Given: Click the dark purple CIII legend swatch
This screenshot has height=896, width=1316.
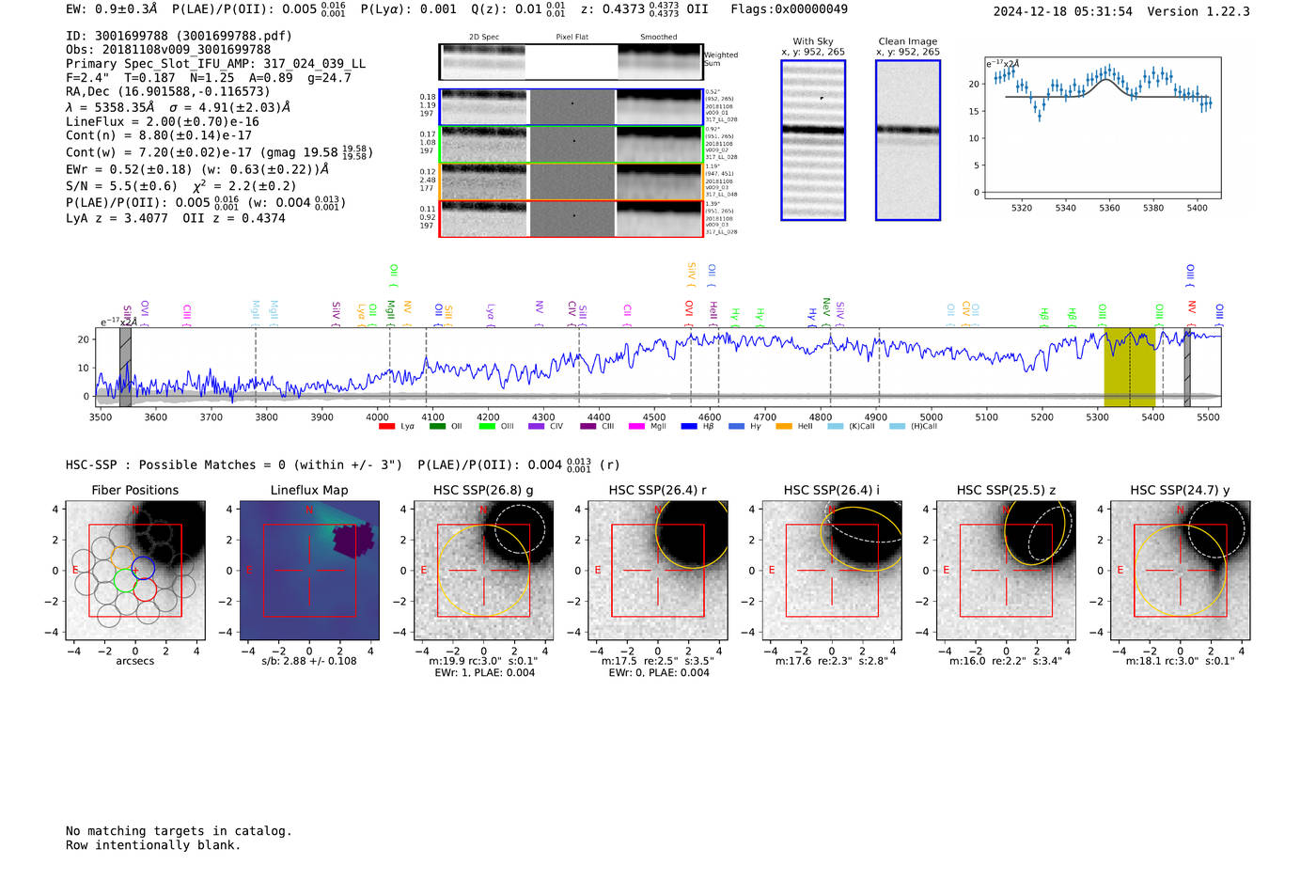Looking at the screenshot, I should 588,427.
